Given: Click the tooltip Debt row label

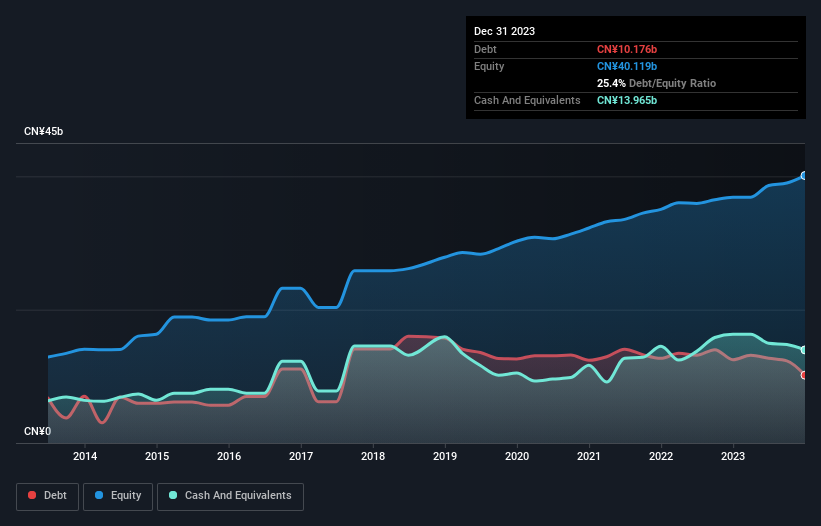Looking at the screenshot, I should pyautogui.click(x=485, y=49).
